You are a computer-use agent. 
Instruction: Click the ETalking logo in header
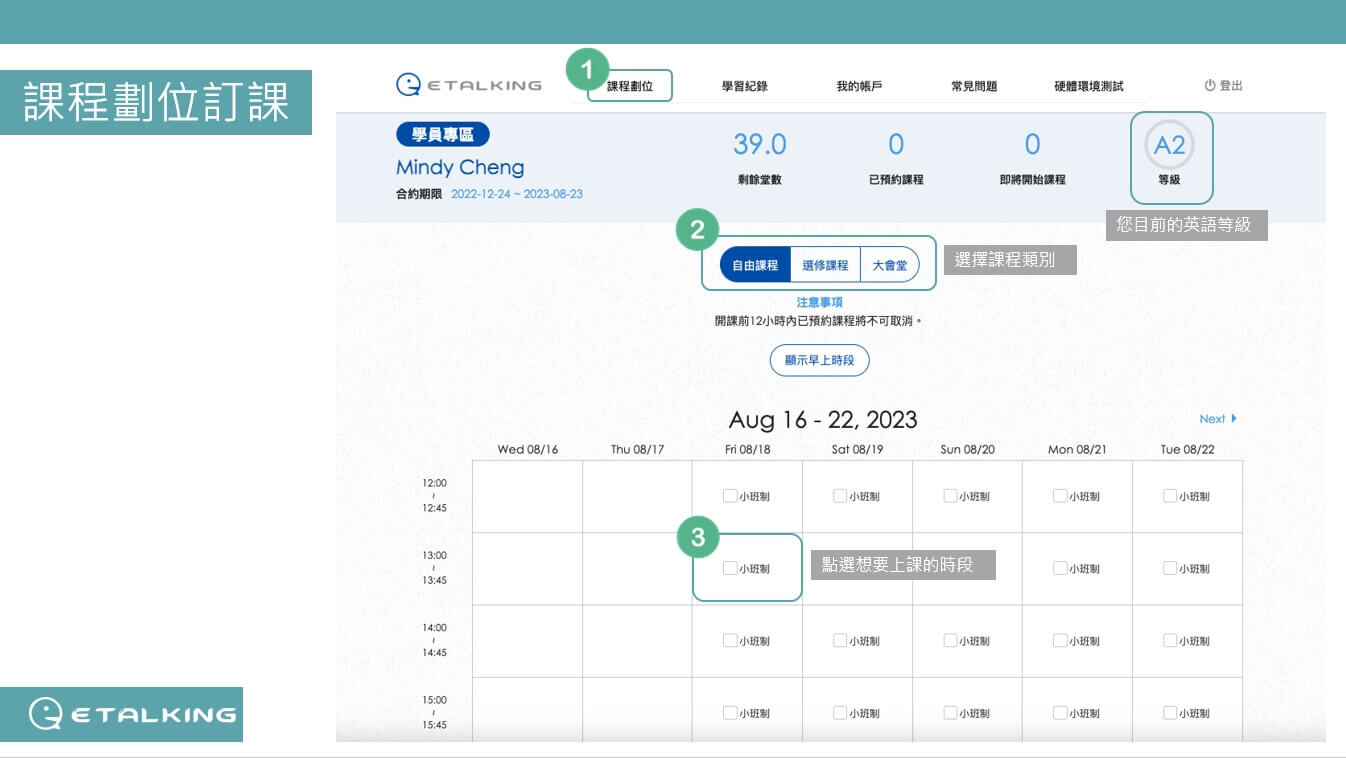tap(468, 85)
